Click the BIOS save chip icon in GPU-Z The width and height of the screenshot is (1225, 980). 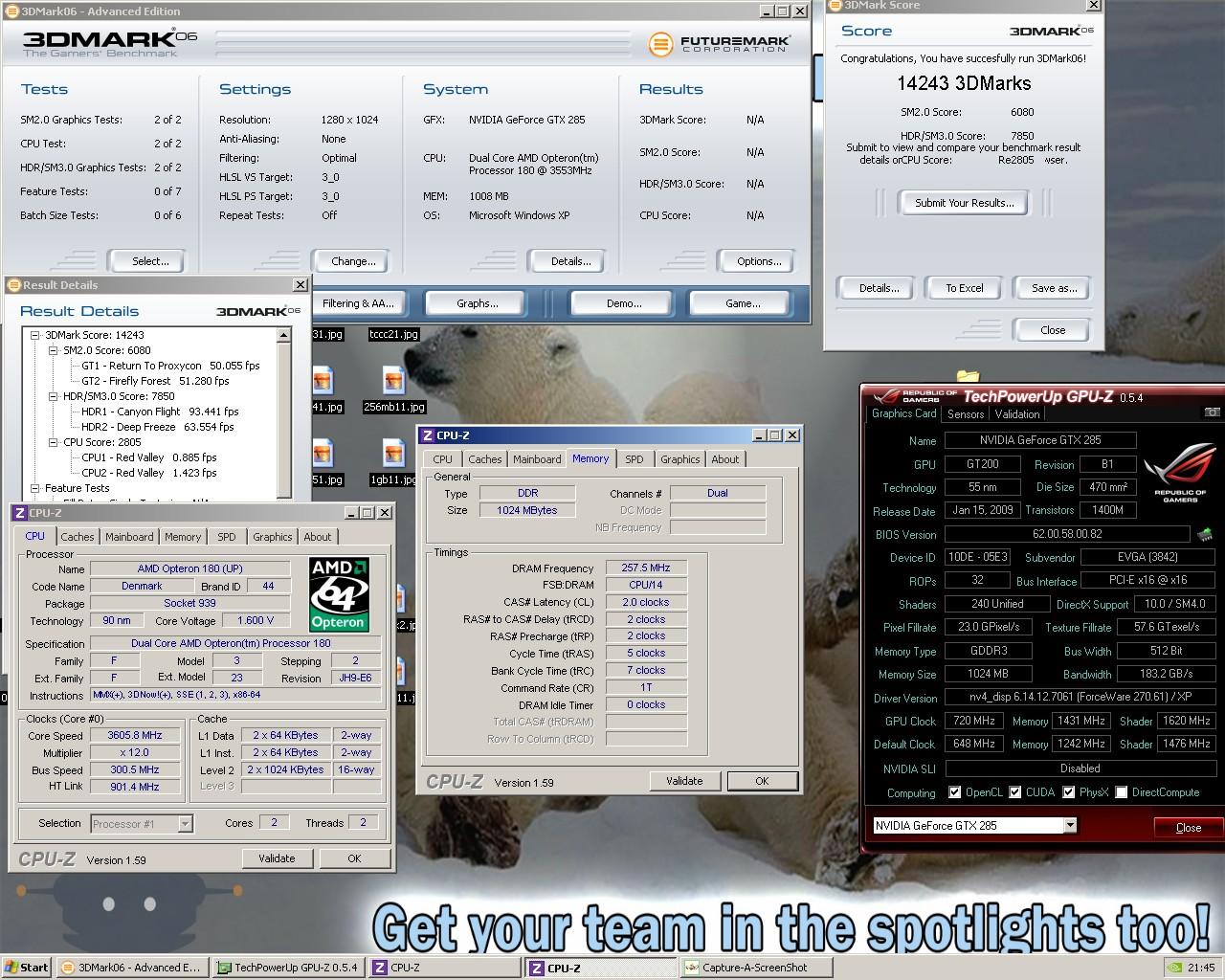pyautogui.click(x=1205, y=534)
